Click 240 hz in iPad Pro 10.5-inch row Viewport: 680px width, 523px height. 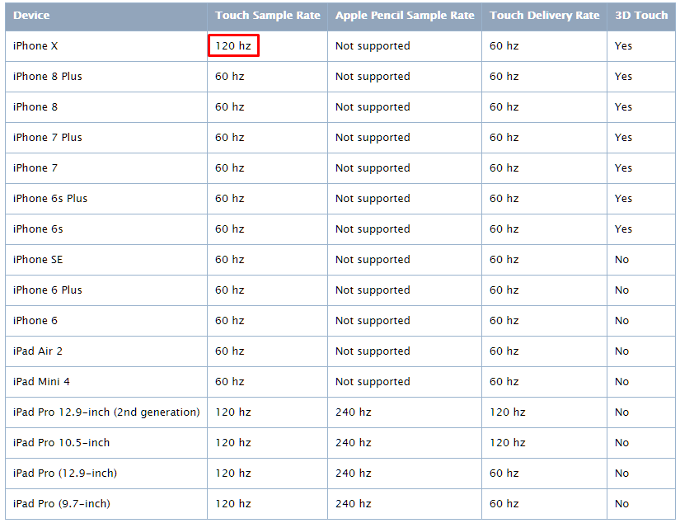tap(353, 442)
